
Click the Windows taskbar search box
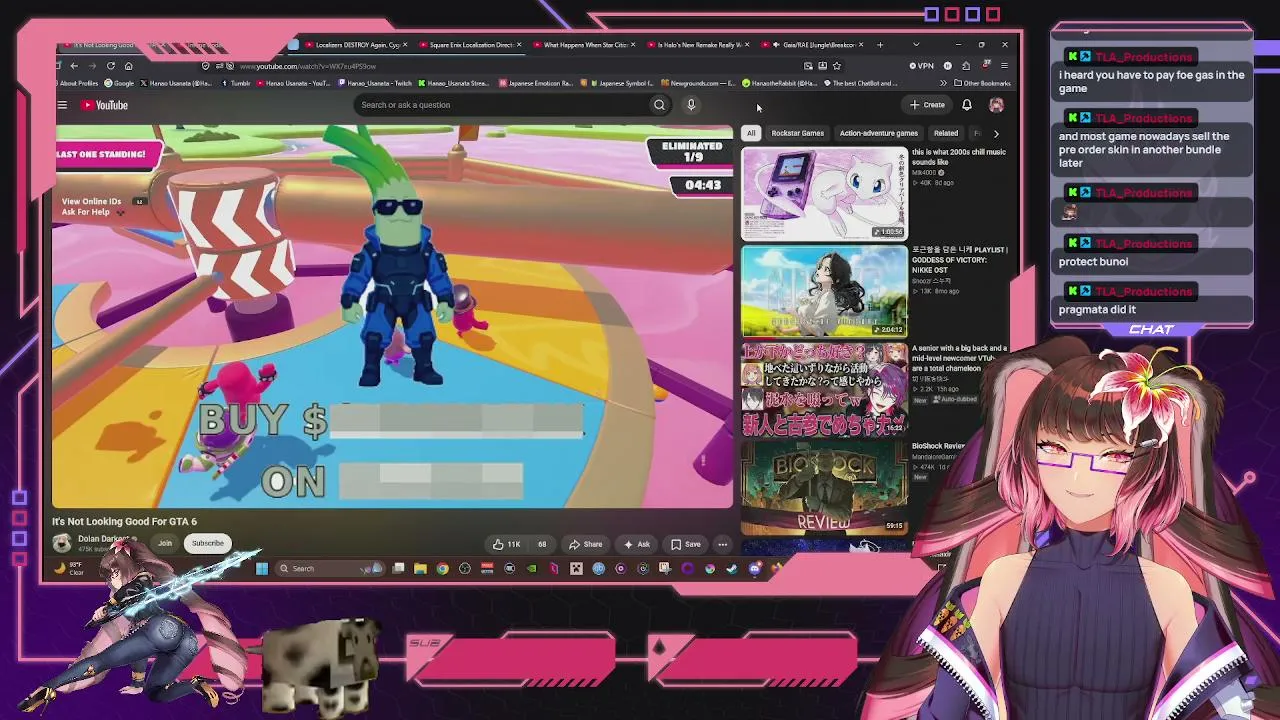click(x=330, y=569)
